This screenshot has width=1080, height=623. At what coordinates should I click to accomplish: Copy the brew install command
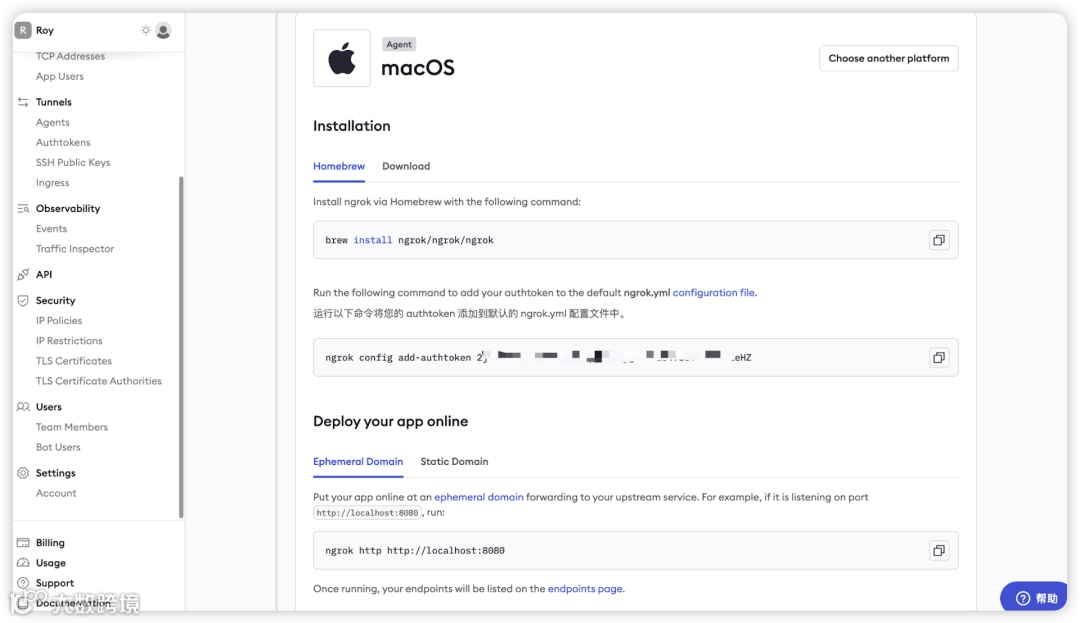tap(938, 240)
